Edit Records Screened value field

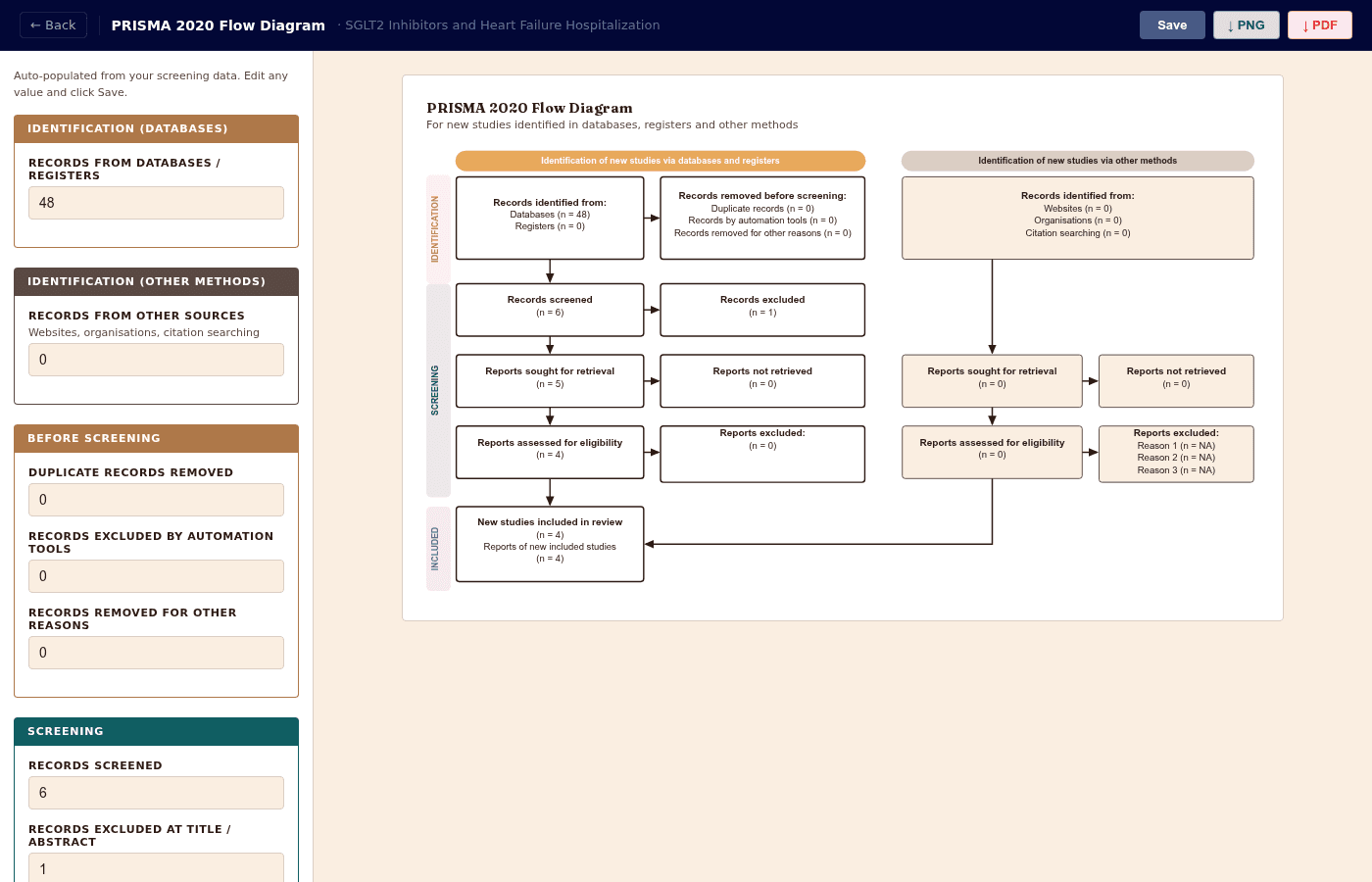coord(156,793)
